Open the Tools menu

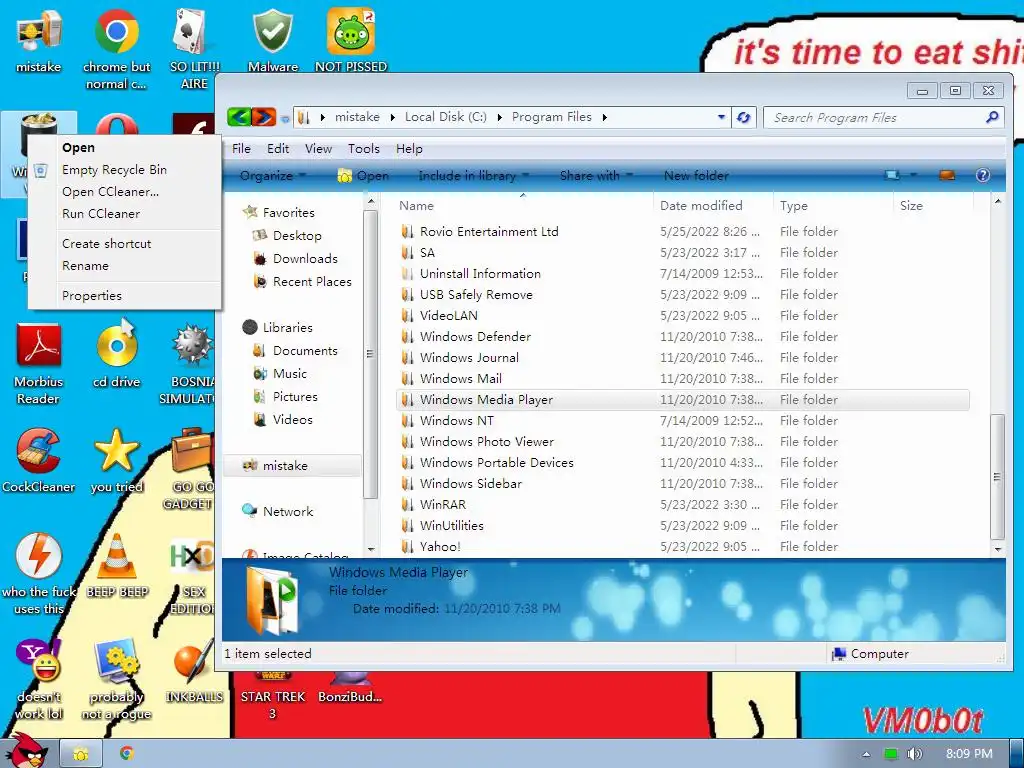click(364, 149)
